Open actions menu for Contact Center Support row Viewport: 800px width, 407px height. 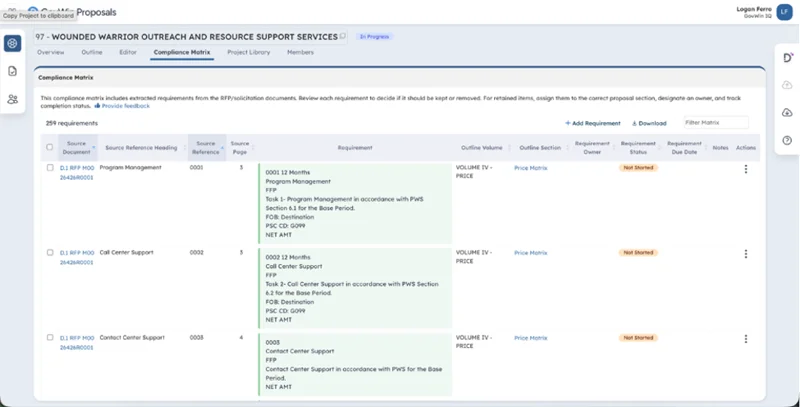coord(745,339)
